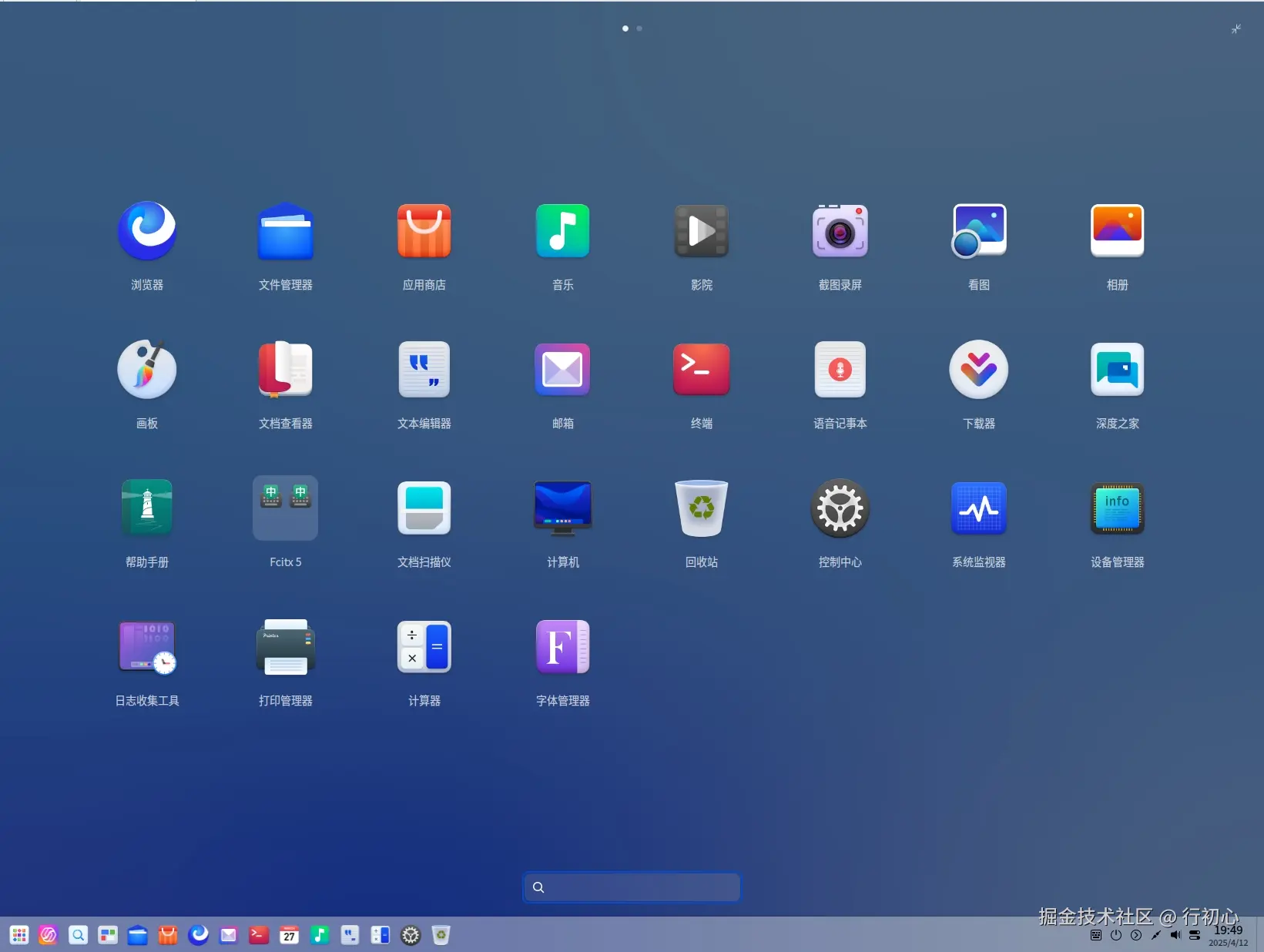Launch the calculator from the dock
The height and width of the screenshot is (952, 1264).
pyautogui.click(x=381, y=935)
